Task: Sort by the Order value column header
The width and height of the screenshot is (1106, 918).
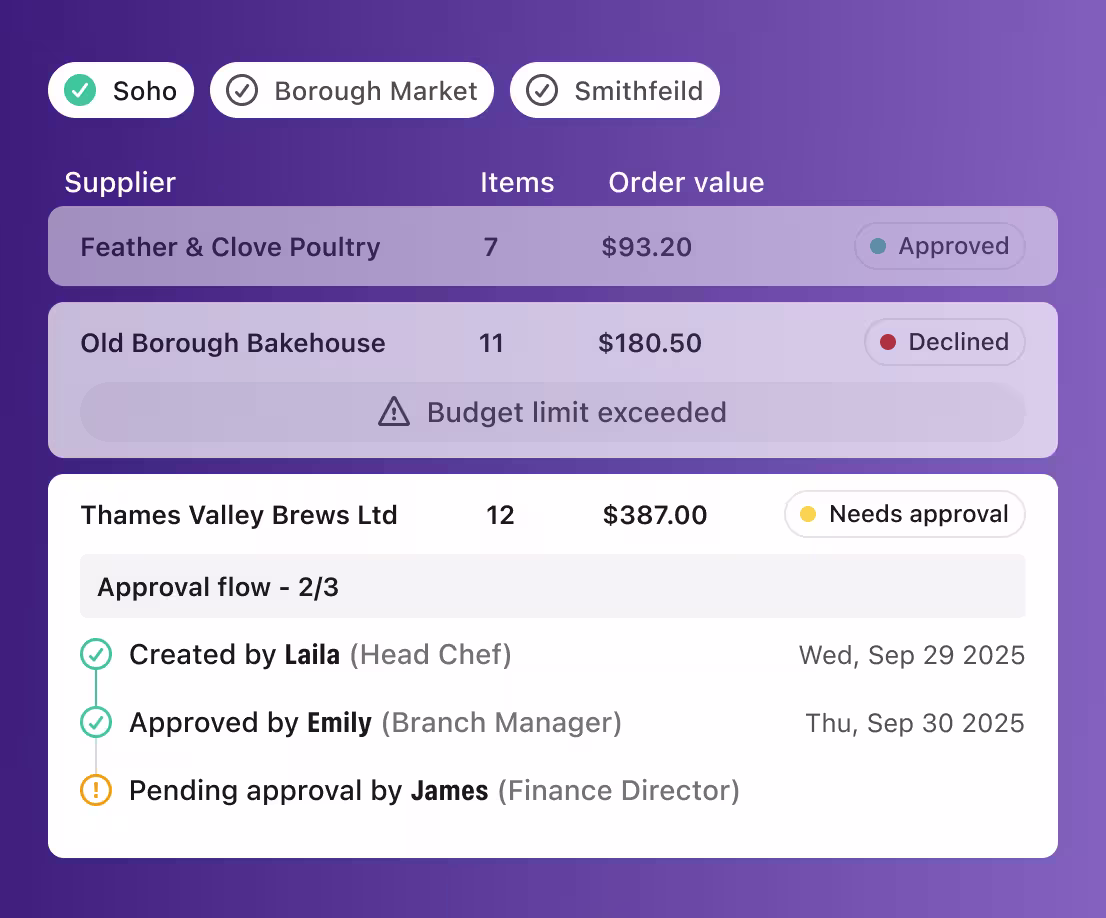Action: [686, 182]
